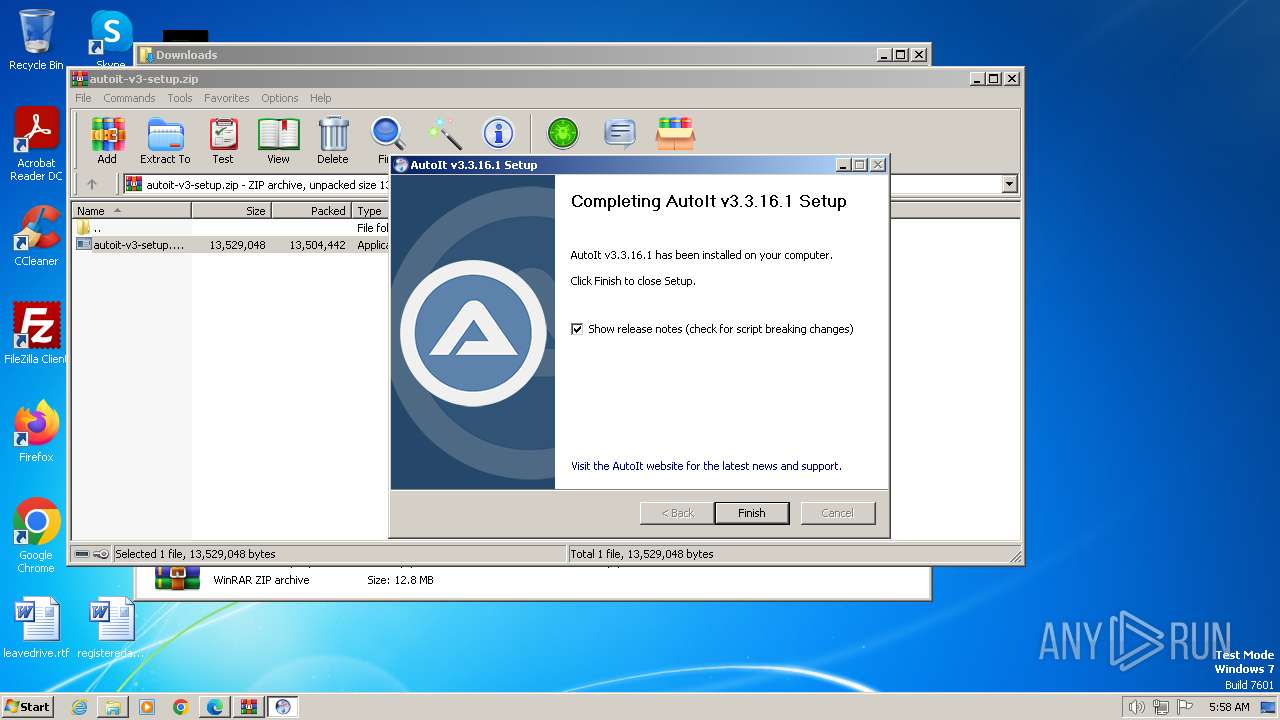The height and width of the screenshot is (720, 1280).
Task: Click Chrome icon in taskbar
Action: pos(181,707)
